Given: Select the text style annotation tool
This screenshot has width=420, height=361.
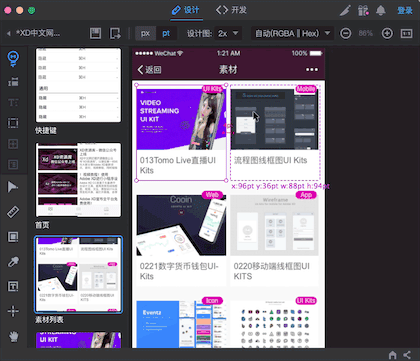Looking at the screenshot, I should tap(13, 102).
